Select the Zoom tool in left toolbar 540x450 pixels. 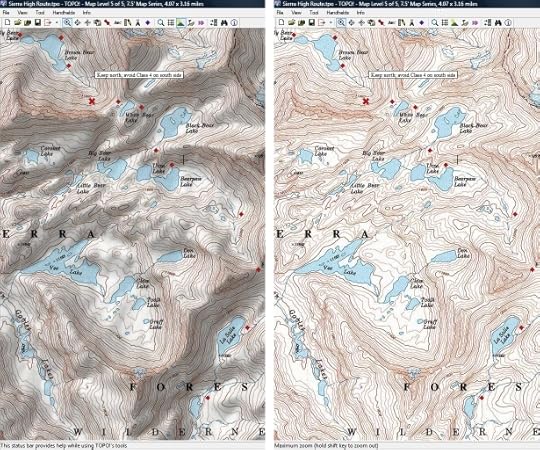click(67, 23)
